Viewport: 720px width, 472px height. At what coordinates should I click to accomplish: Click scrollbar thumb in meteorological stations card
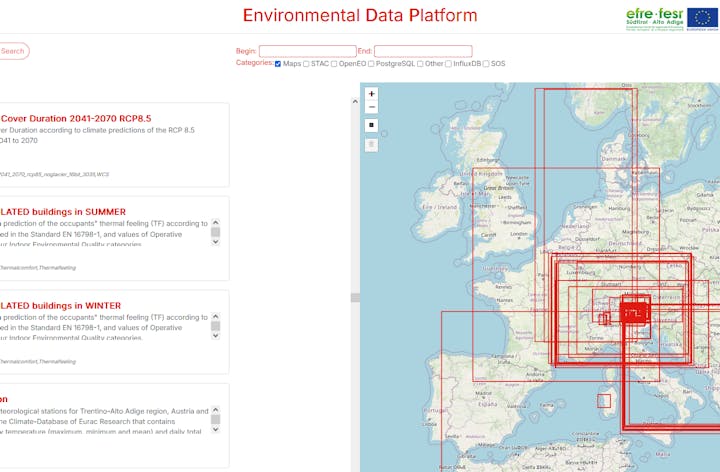[x=215, y=420]
